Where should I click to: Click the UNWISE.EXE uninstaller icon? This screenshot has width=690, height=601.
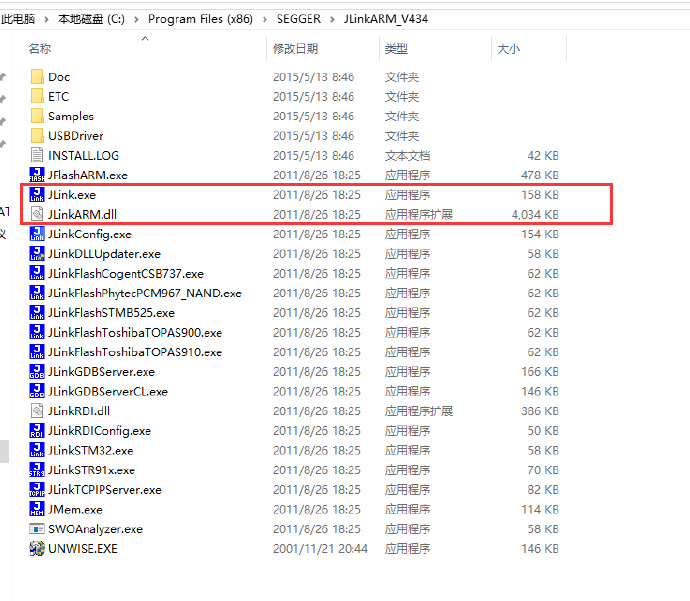point(37,549)
